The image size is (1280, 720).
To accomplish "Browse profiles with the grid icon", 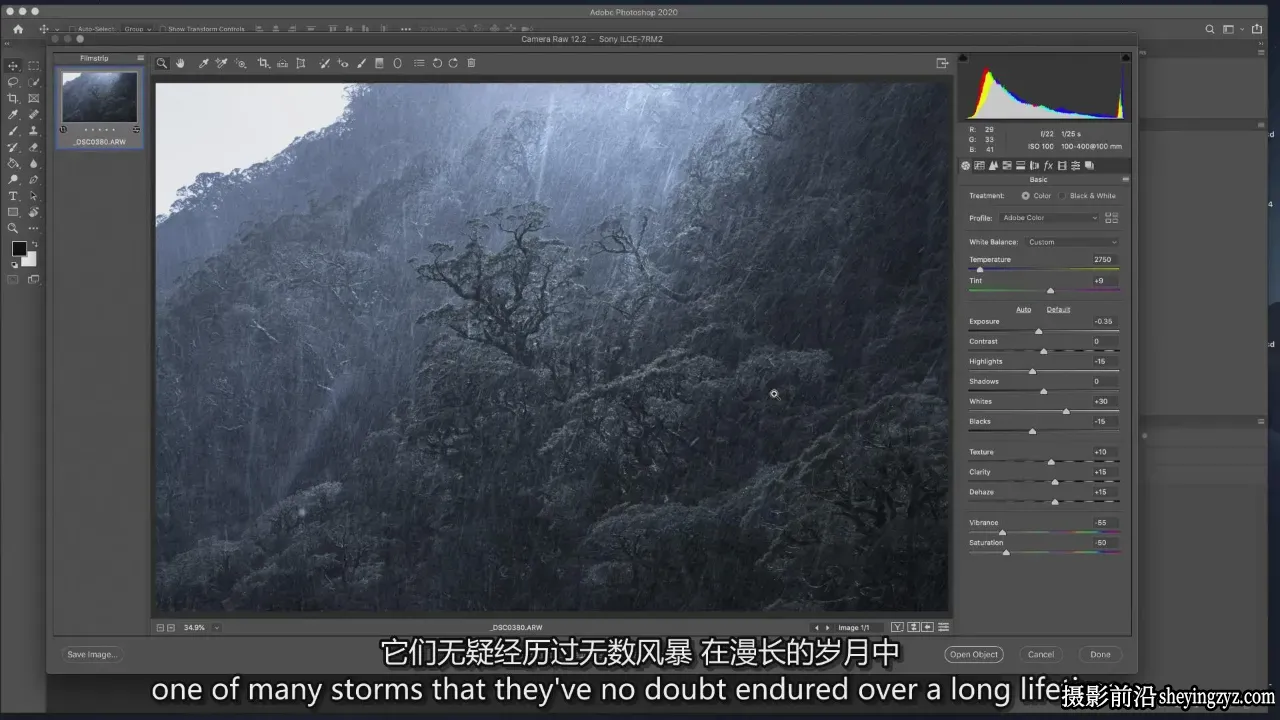I will click(x=1112, y=218).
